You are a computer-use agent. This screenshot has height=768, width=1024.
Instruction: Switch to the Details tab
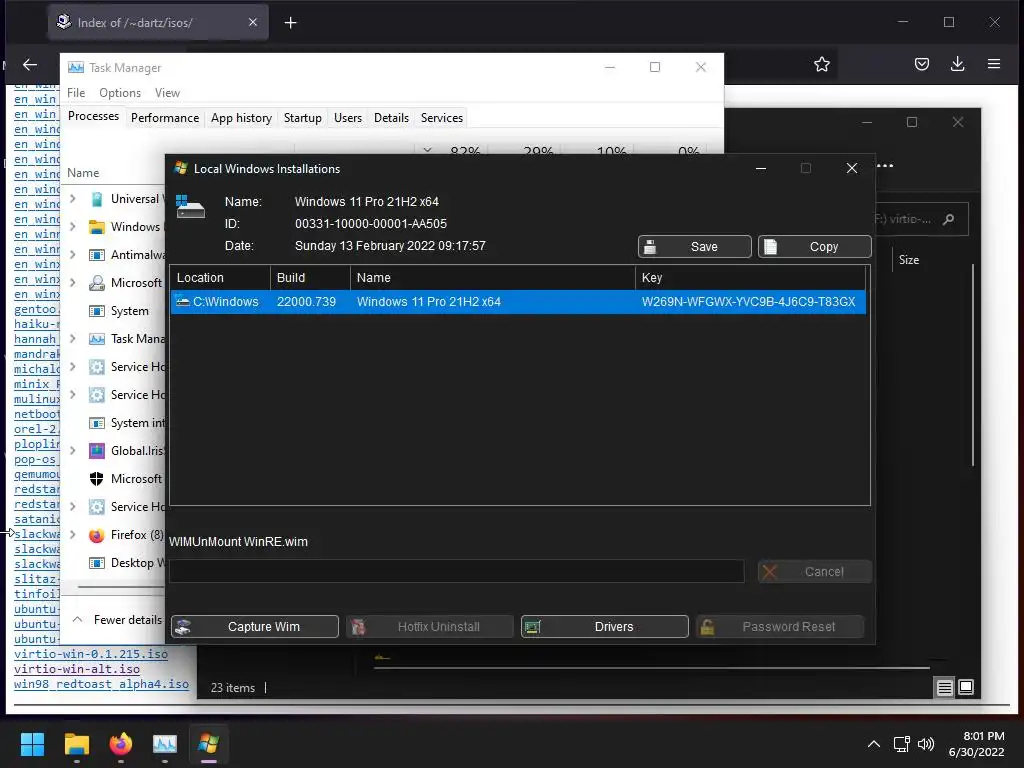391,118
